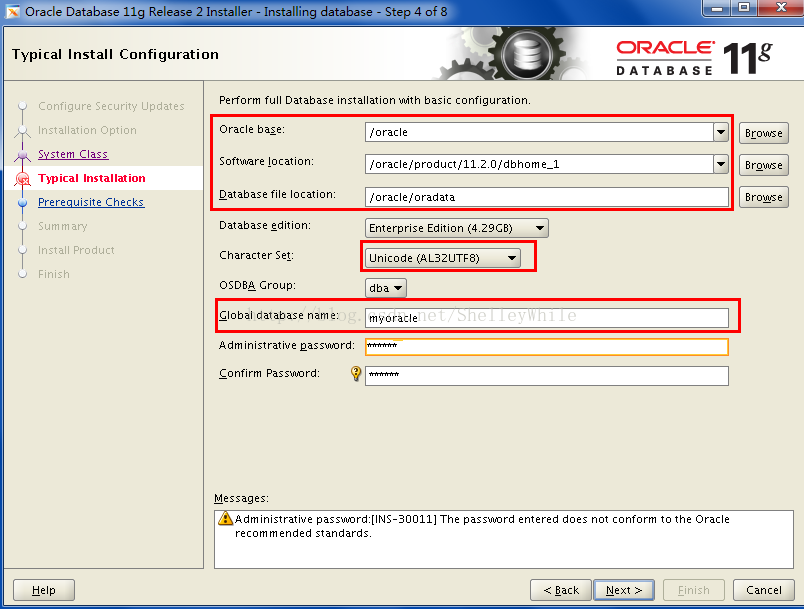This screenshot has height=609, width=804.
Task: Click the Installation Option step
Action: point(87,130)
